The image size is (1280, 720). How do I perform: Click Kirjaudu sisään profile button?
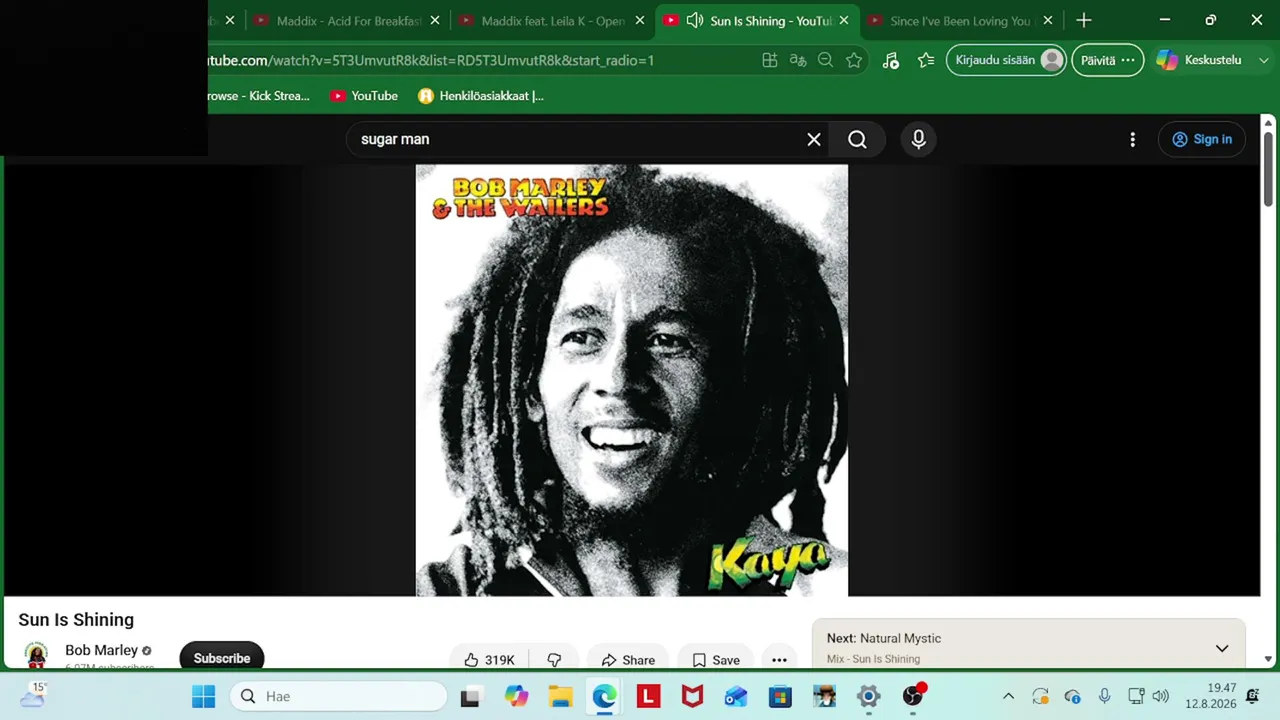tap(1006, 60)
